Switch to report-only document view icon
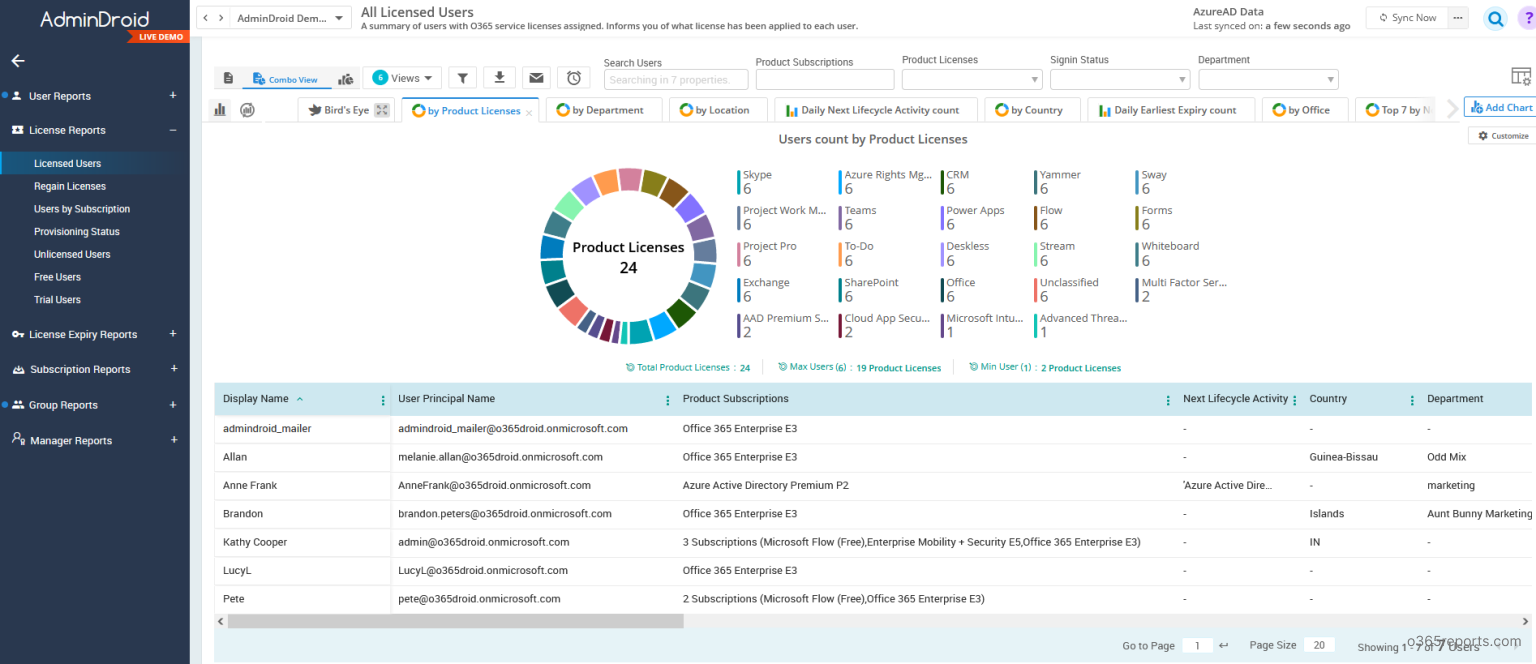 [228, 78]
